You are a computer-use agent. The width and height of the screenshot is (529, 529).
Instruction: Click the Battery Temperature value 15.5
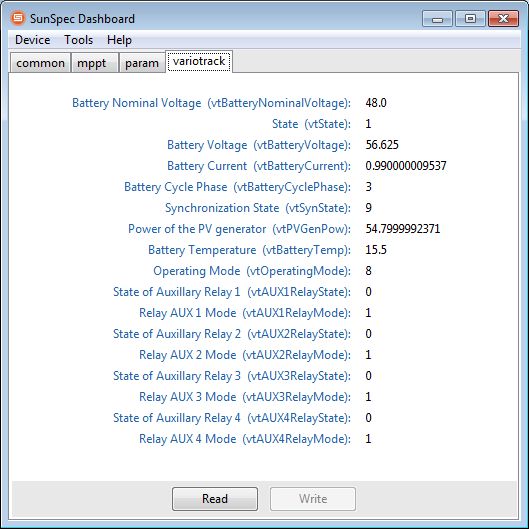click(376, 250)
